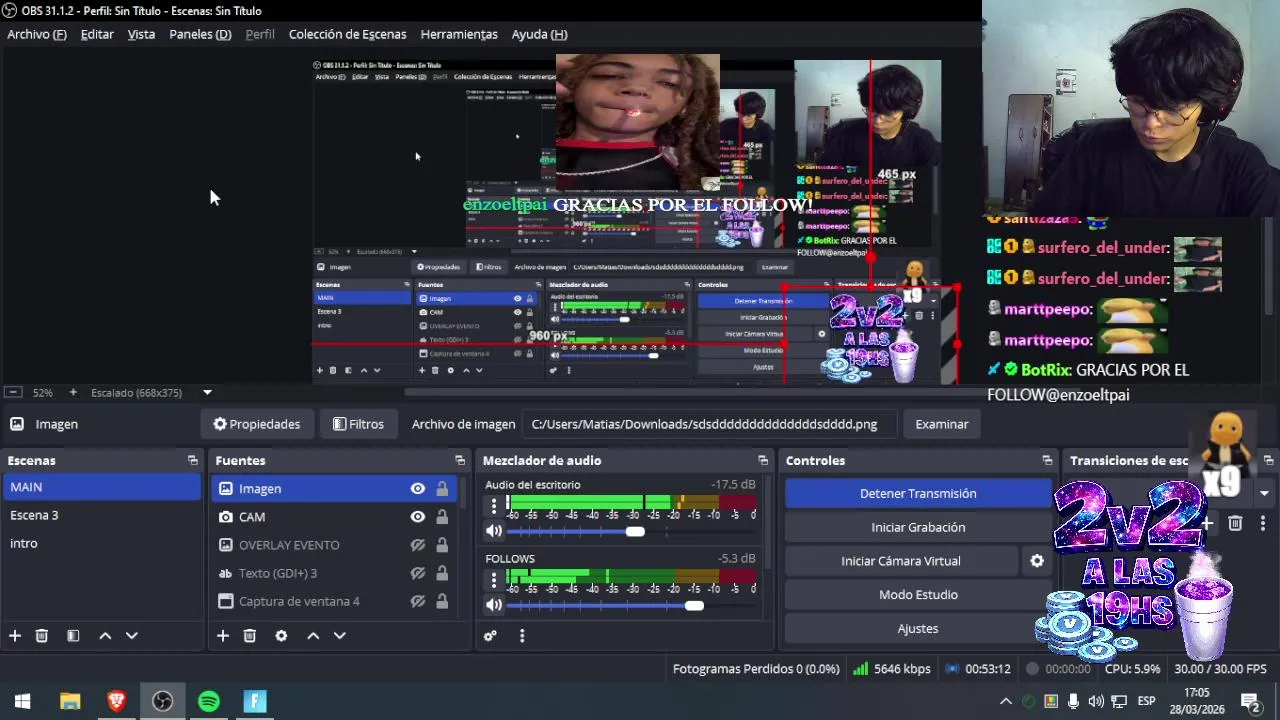Mute FOLLOWS speaker icon
This screenshot has width=1280, height=720.
coord(494,605)
